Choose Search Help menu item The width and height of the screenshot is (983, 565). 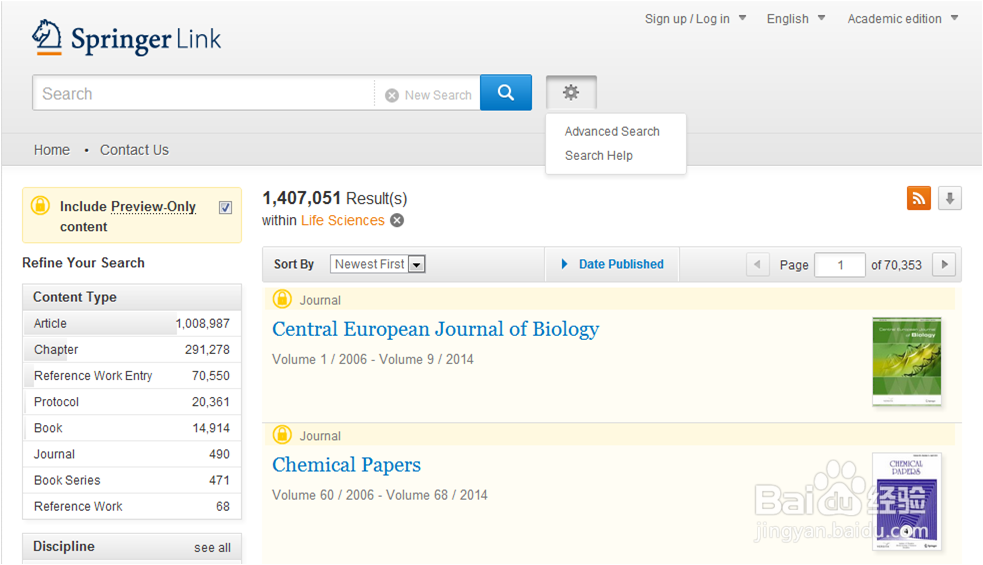599,155
